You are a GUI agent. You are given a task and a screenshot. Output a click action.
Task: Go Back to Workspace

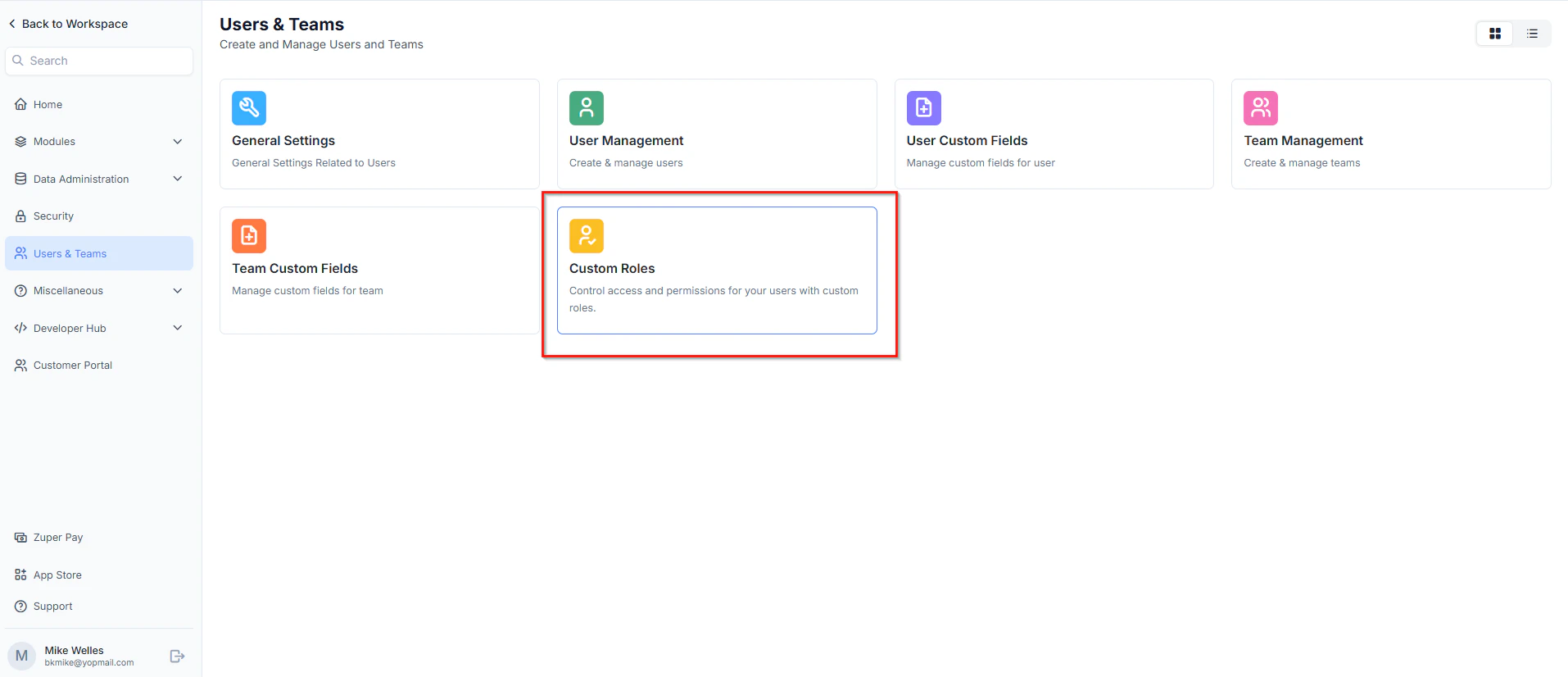tap(68, 24)
